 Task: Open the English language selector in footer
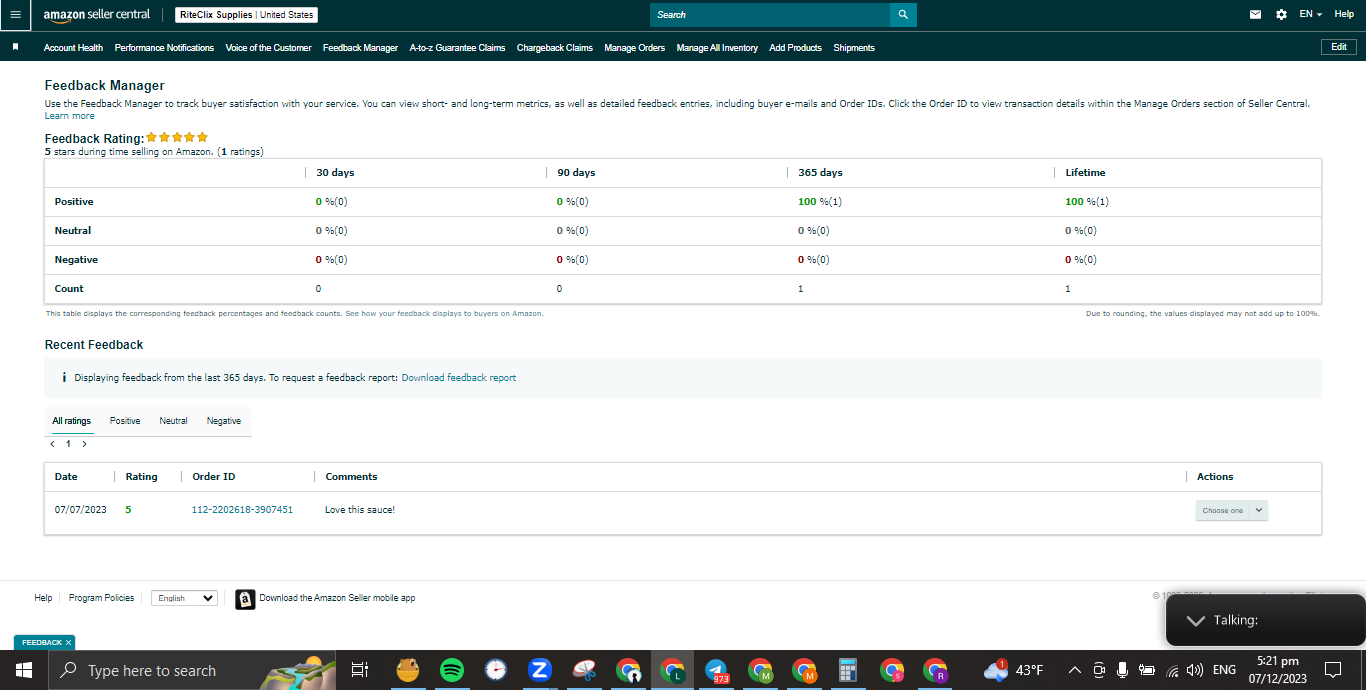[x=184, y=598]
